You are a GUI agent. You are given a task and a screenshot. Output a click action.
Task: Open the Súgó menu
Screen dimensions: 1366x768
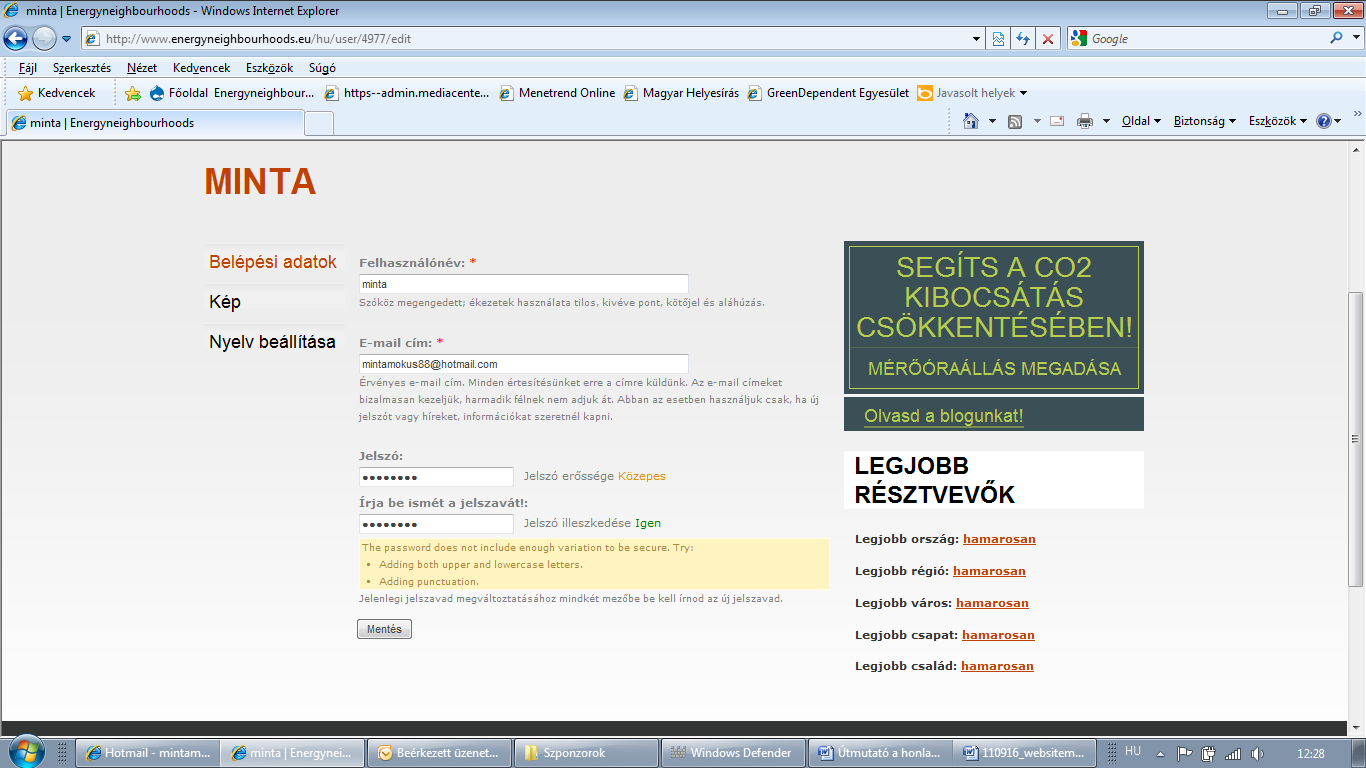(x=322, y=68)
